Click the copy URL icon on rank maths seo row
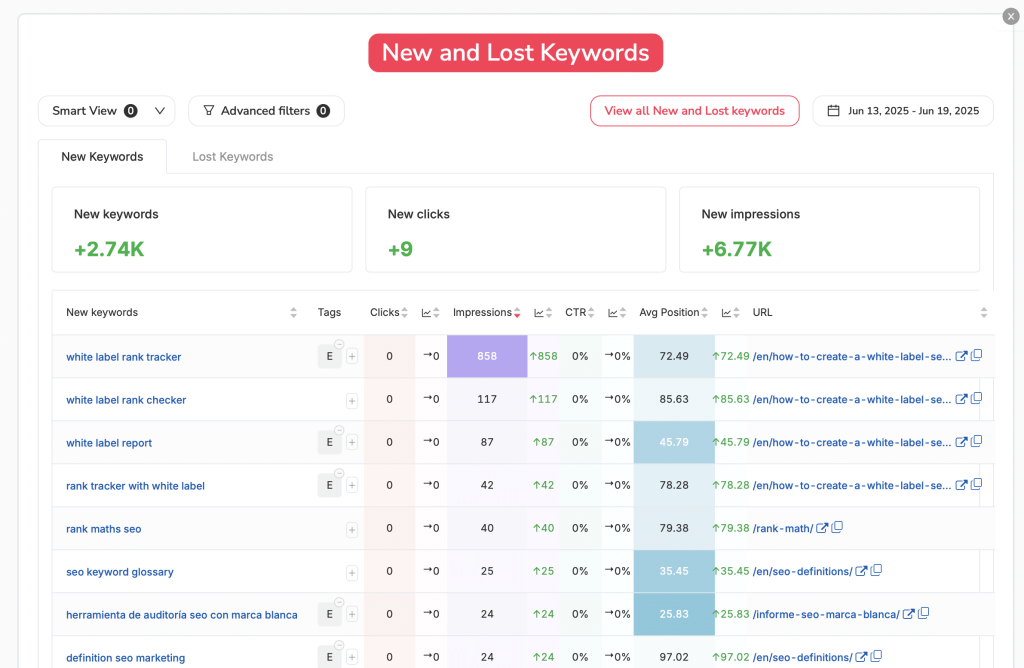The height and width of the screenshot is (668, 1024). [x=837, y=527]
